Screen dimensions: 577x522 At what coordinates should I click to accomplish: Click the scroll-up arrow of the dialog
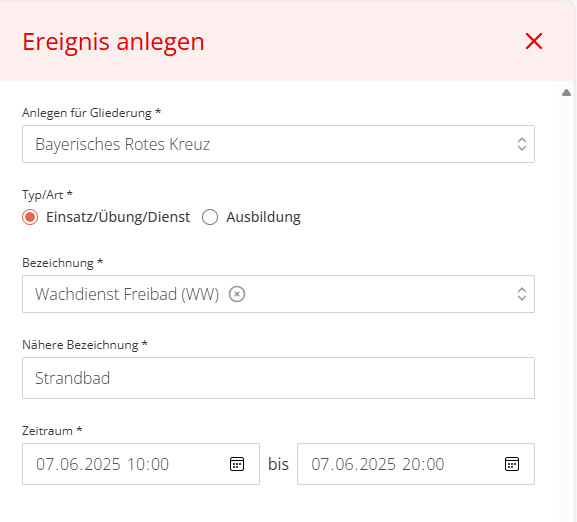pyautogui.click(x=566, y=92)
